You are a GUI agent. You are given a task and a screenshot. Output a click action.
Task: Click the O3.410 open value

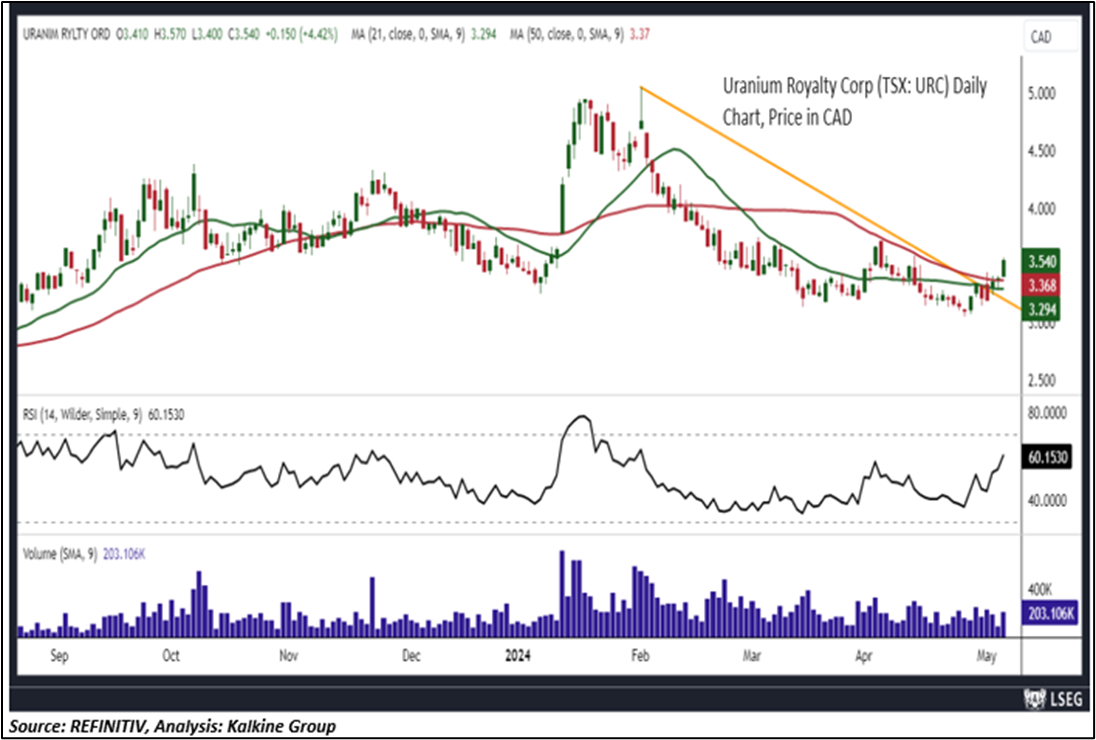pyautogui.click(x=132, y=34)
